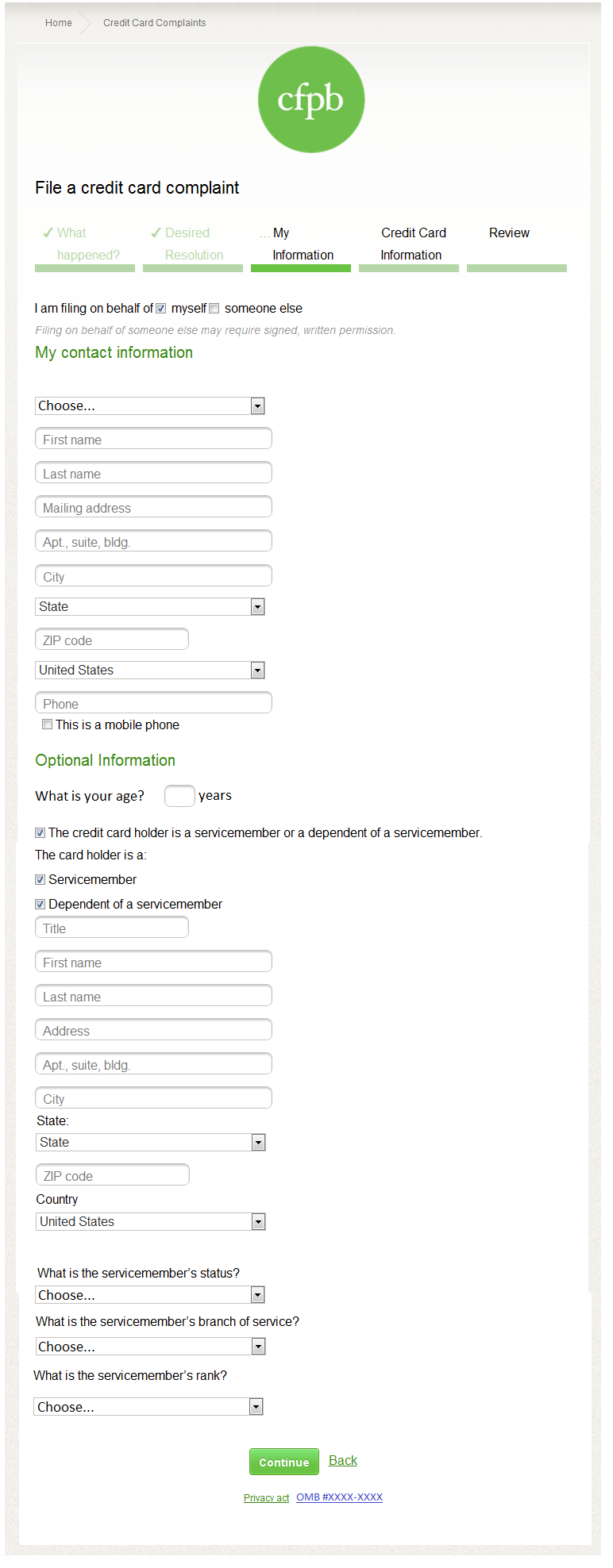Click the Mailing address input field

click(153, 508)
